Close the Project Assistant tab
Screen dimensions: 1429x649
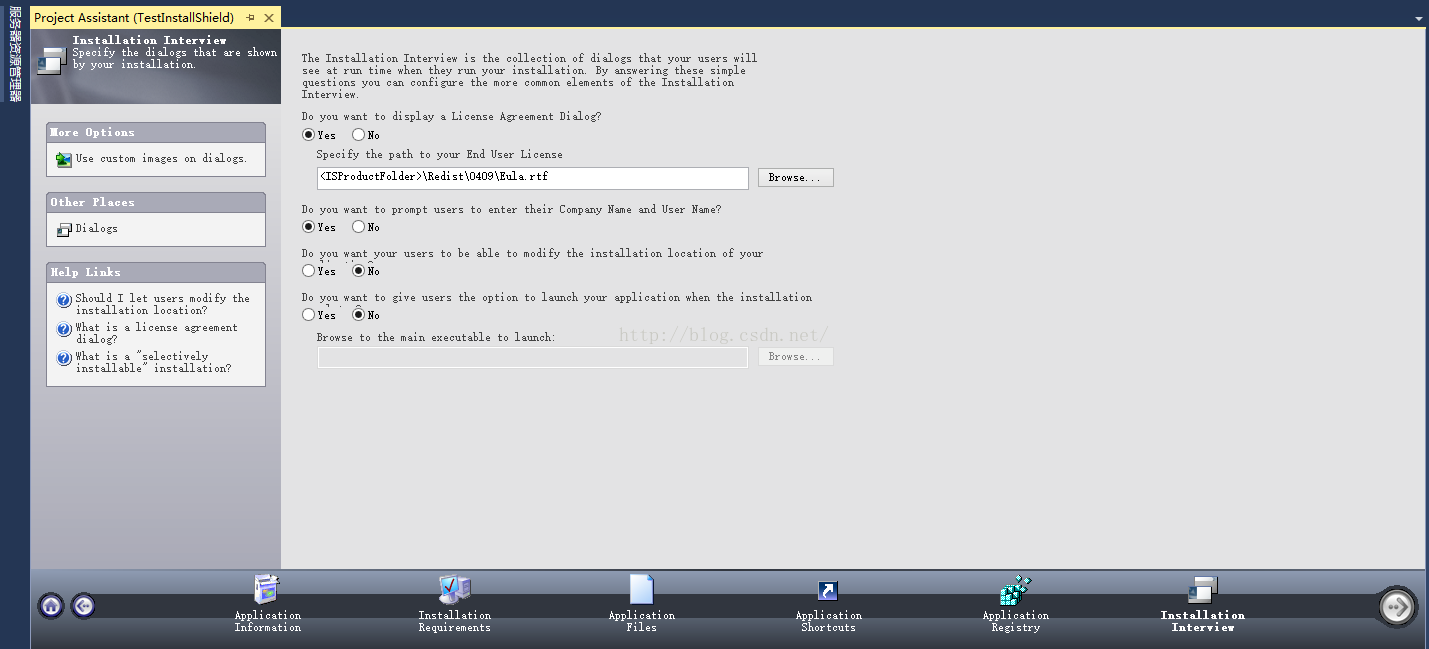tap(269, 18)
